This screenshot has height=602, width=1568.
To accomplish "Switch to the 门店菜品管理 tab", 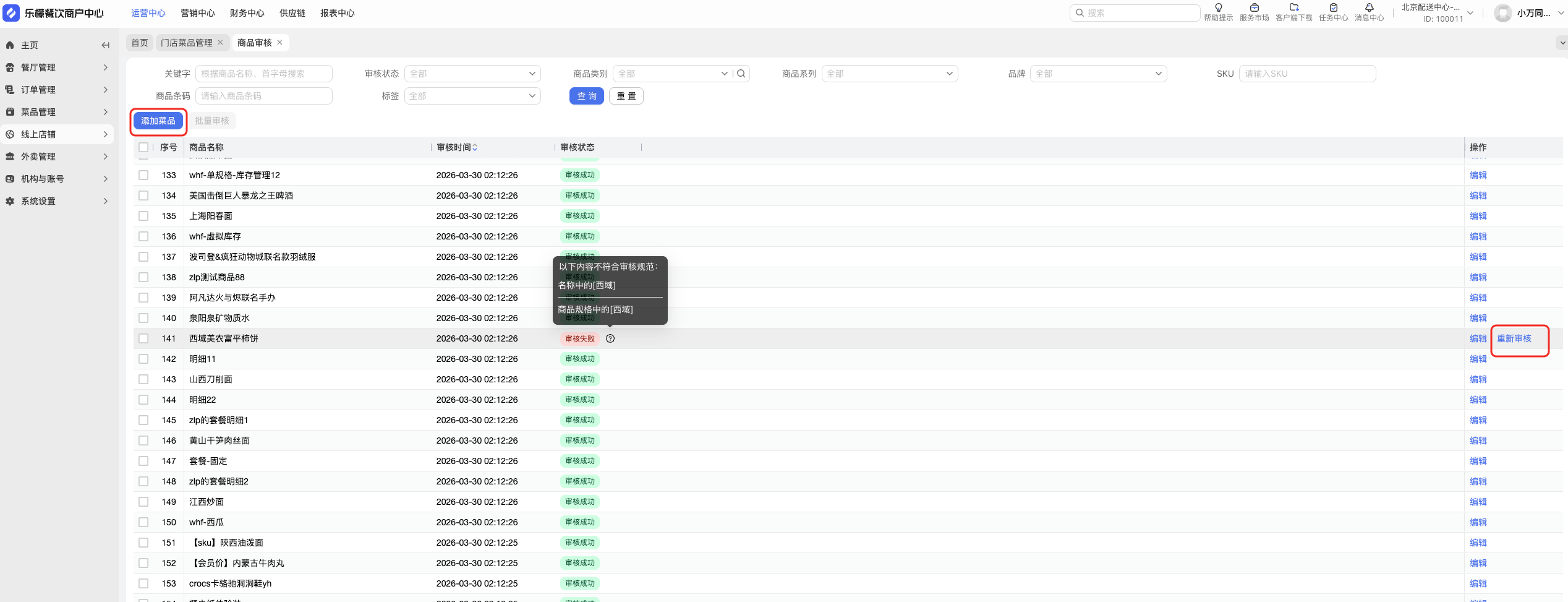I will coord(187,43).
